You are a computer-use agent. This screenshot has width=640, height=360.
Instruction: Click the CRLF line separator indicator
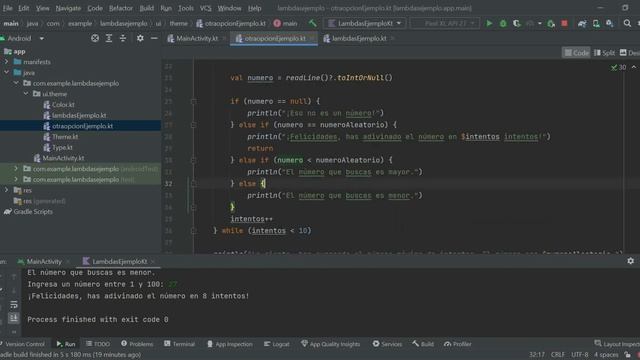[x=558, y=355]
